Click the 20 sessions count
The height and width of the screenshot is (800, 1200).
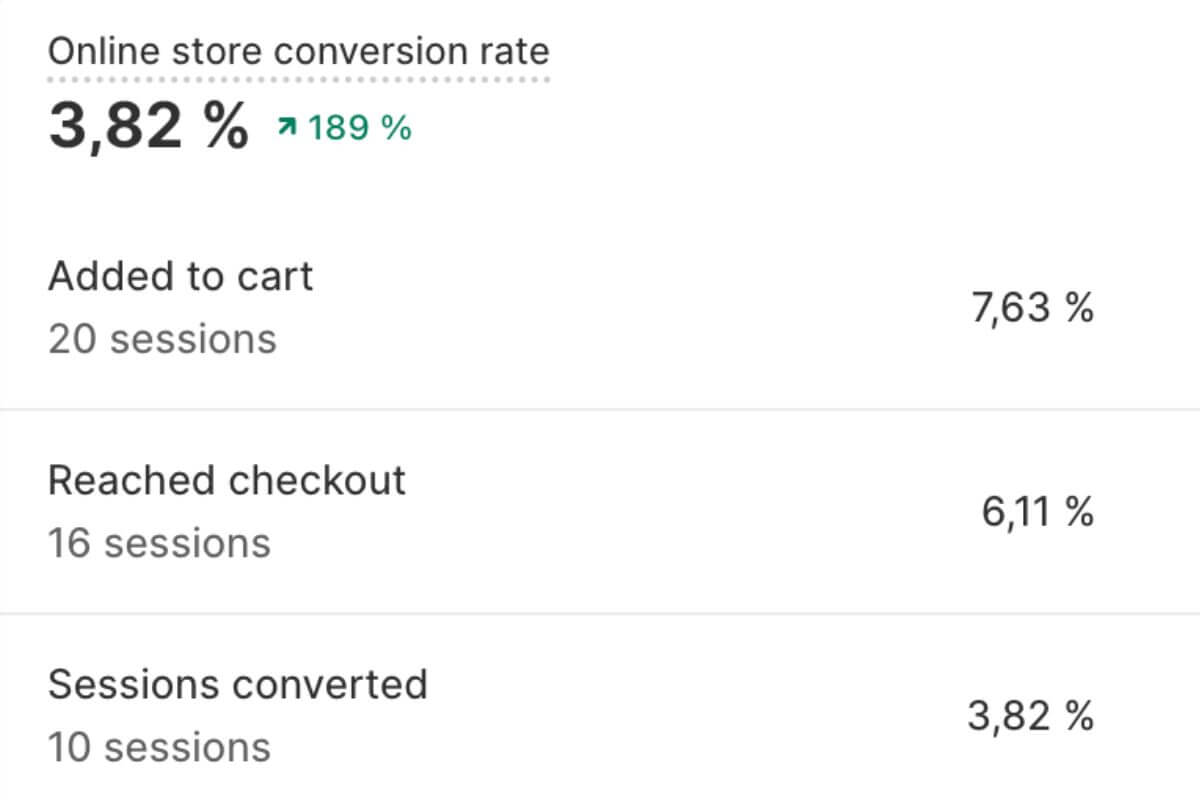click(162, 339)
